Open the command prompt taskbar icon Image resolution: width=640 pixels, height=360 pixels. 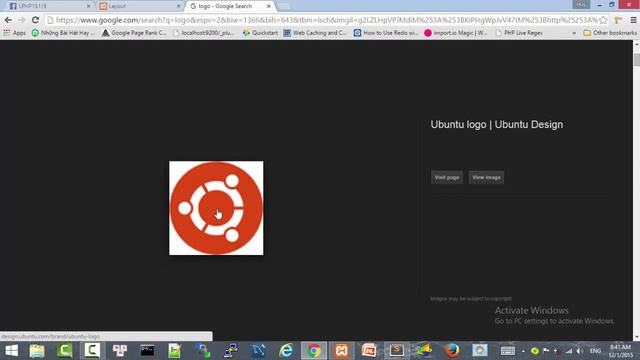(x=147, y=351)
